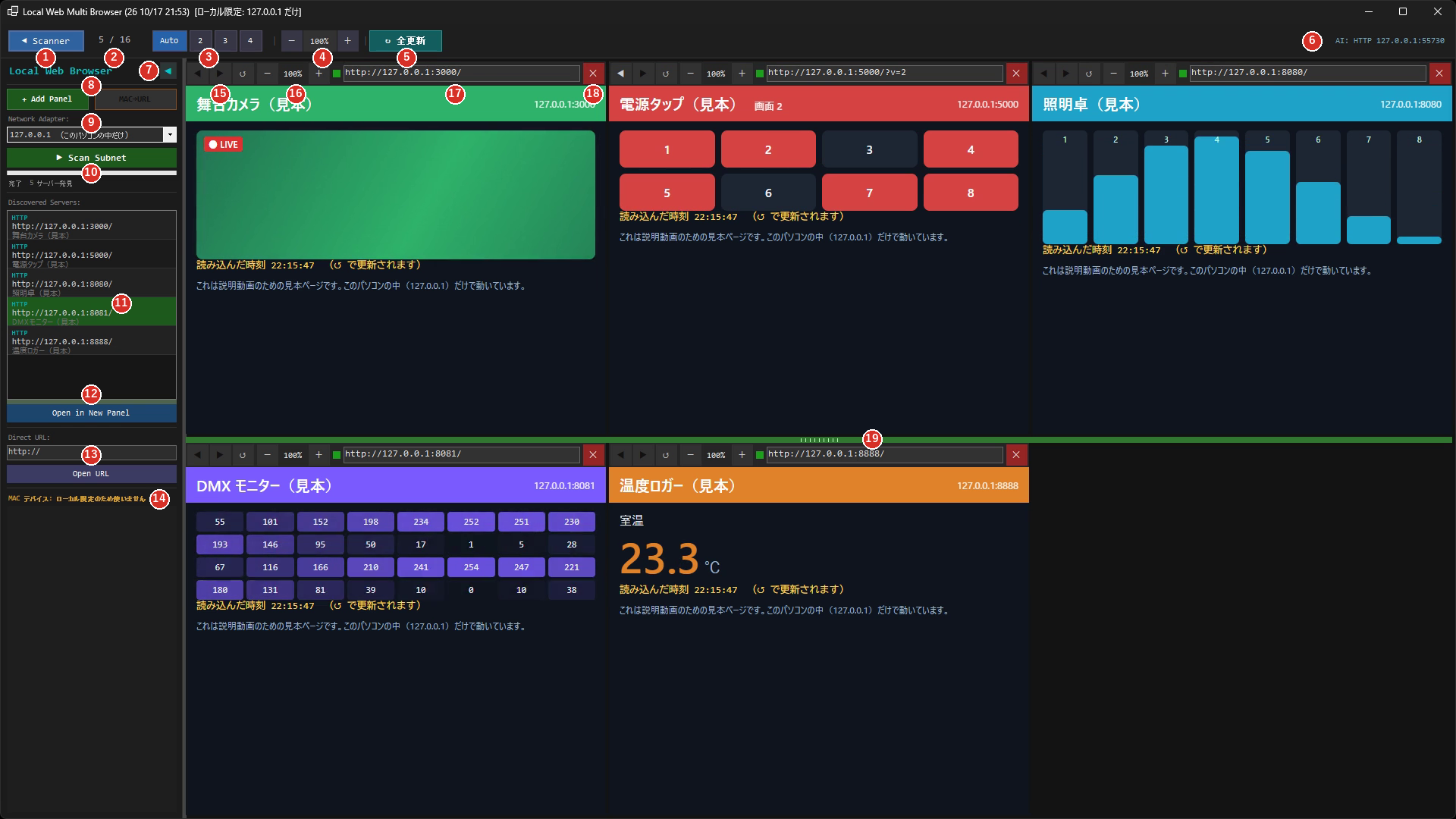Select 3-column layout
This screenshot has height=819, width=1456.
click(225, 41)
